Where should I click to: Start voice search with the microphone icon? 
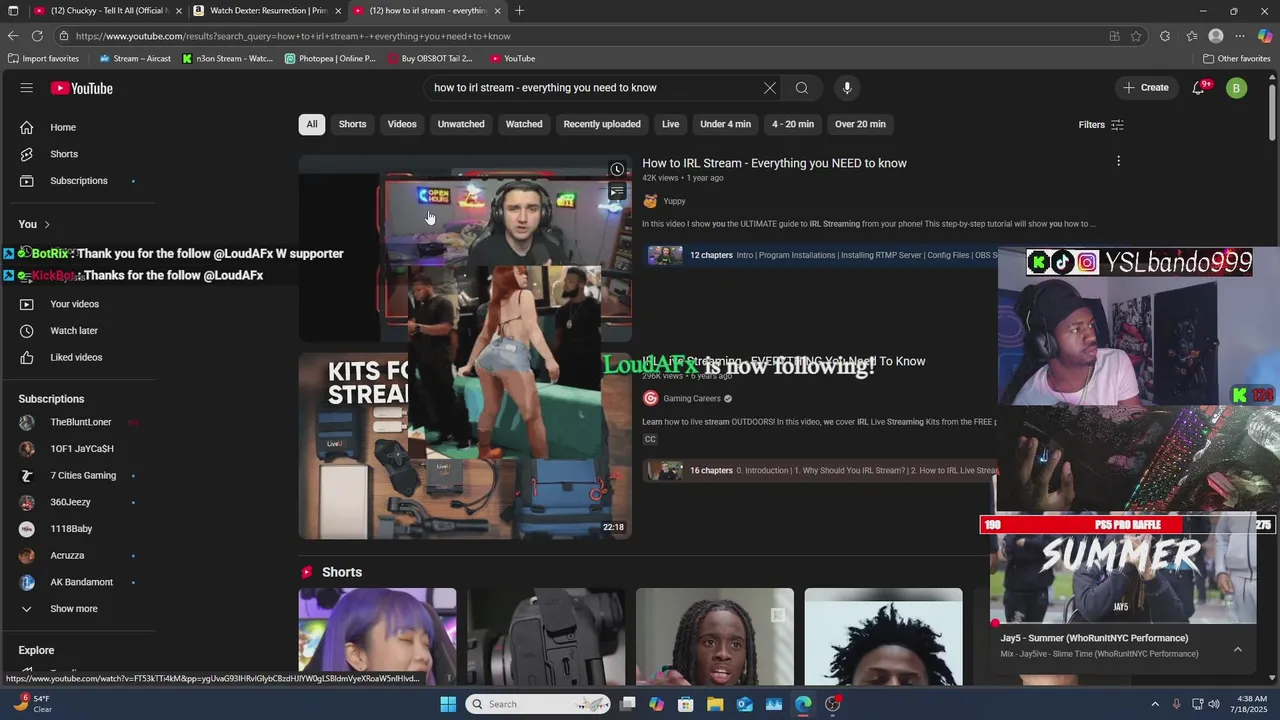[847, 88]
